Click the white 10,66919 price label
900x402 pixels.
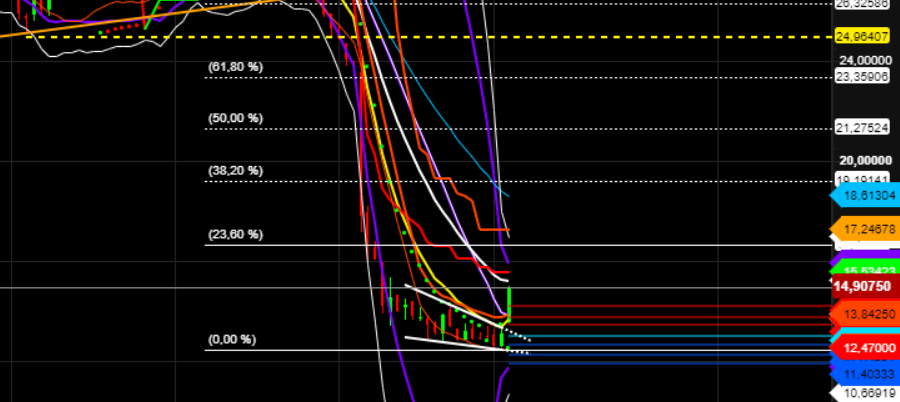(866, 394)
